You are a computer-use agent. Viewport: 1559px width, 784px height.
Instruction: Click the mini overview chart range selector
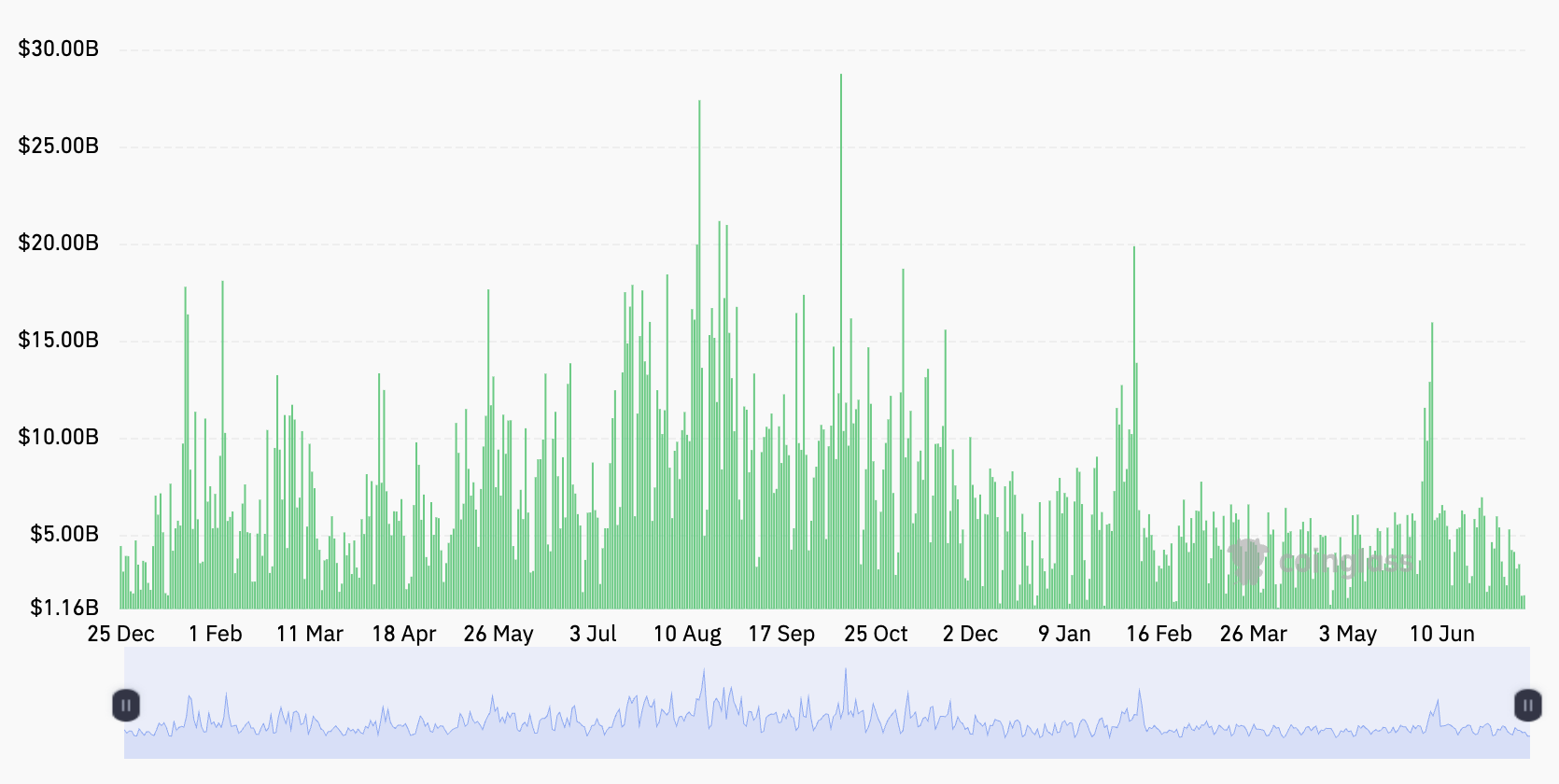[x=827, y=703]
